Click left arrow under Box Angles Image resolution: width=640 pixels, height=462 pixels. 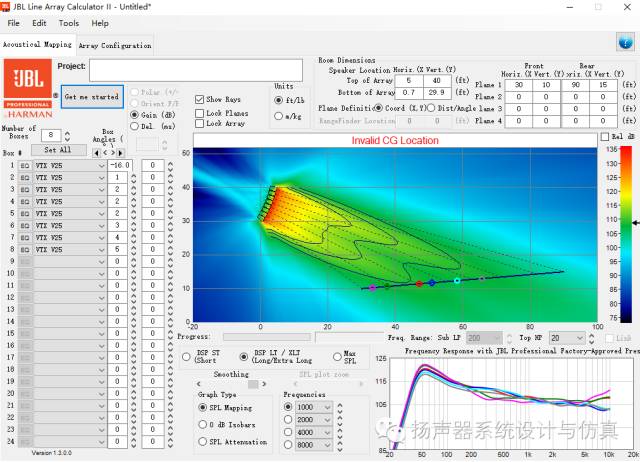pyautogui.click(x=97, y=152)
